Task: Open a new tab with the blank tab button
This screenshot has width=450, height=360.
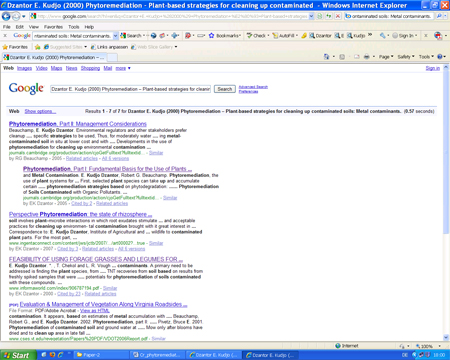Action: [x=112, y=57]
